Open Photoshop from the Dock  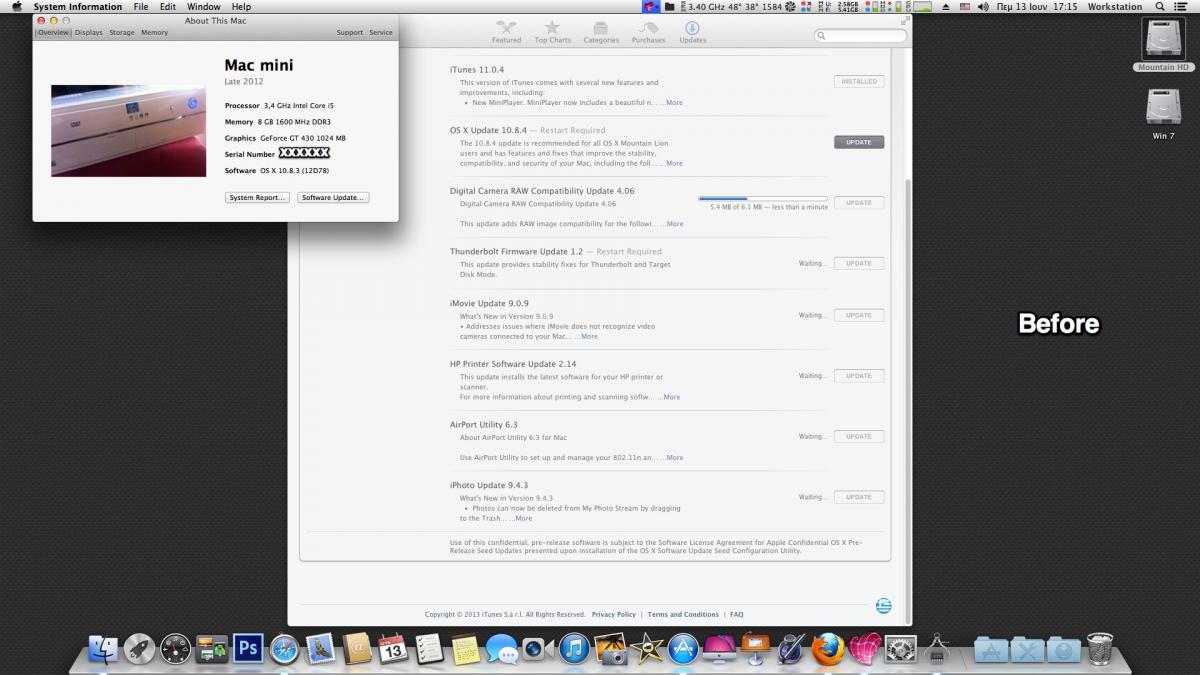coord(248,649)
